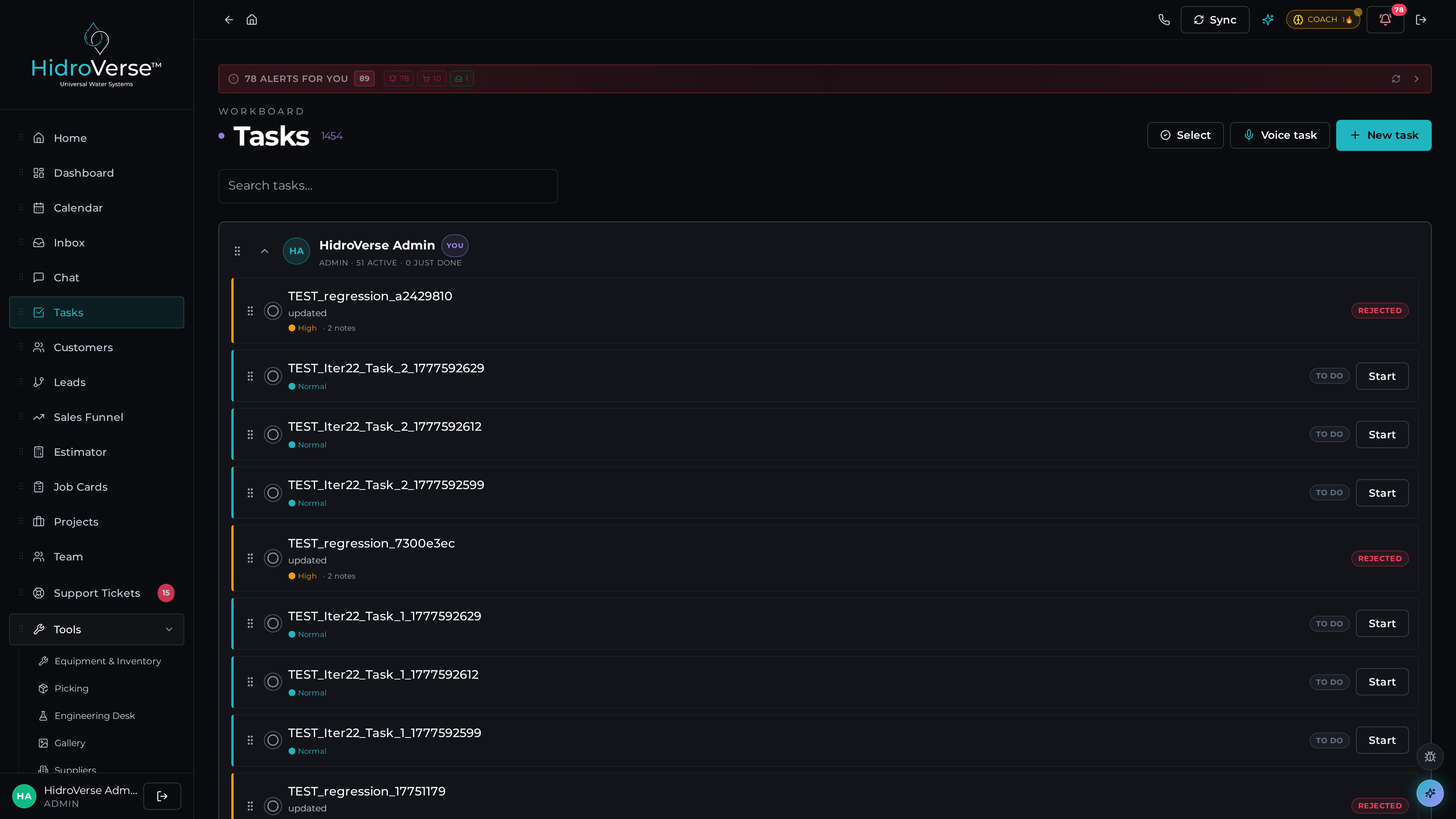Viewport: 1456px width, 819px height.
Task: Click the Sync button
Action: (x=1215, y=20)
